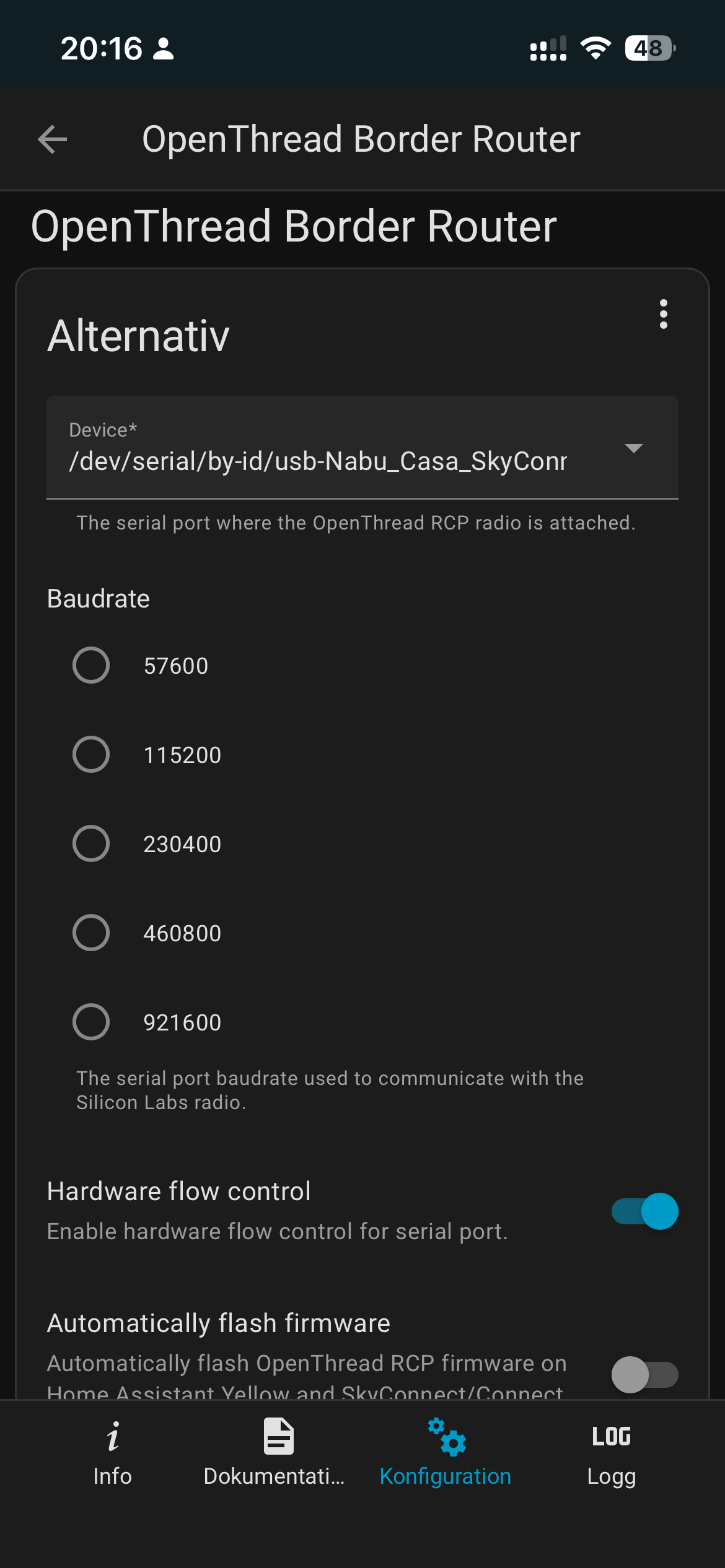Open the Dokumentation page icon

click(278, 1436)
